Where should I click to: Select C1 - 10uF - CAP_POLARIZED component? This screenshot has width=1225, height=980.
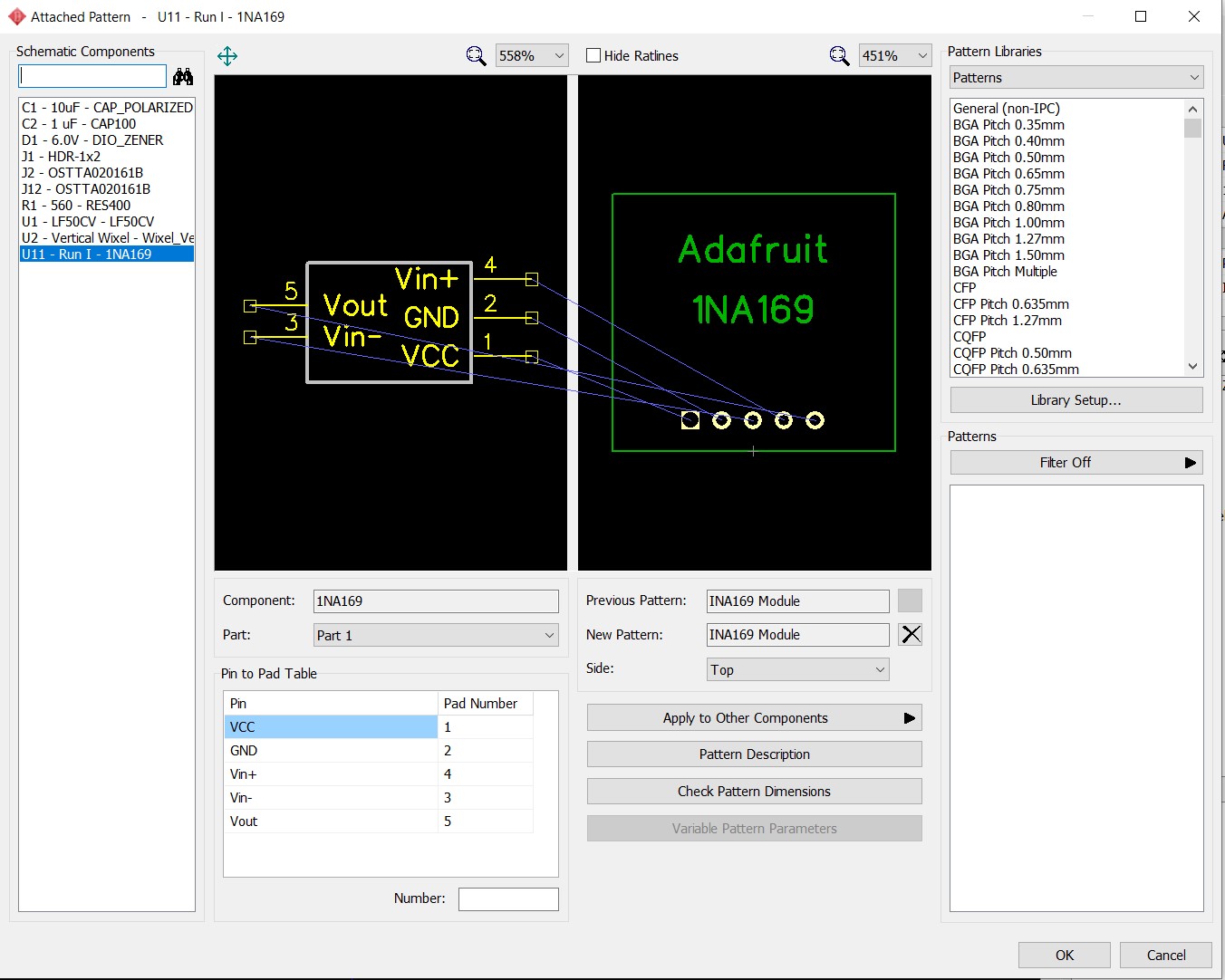click(107, 108)
